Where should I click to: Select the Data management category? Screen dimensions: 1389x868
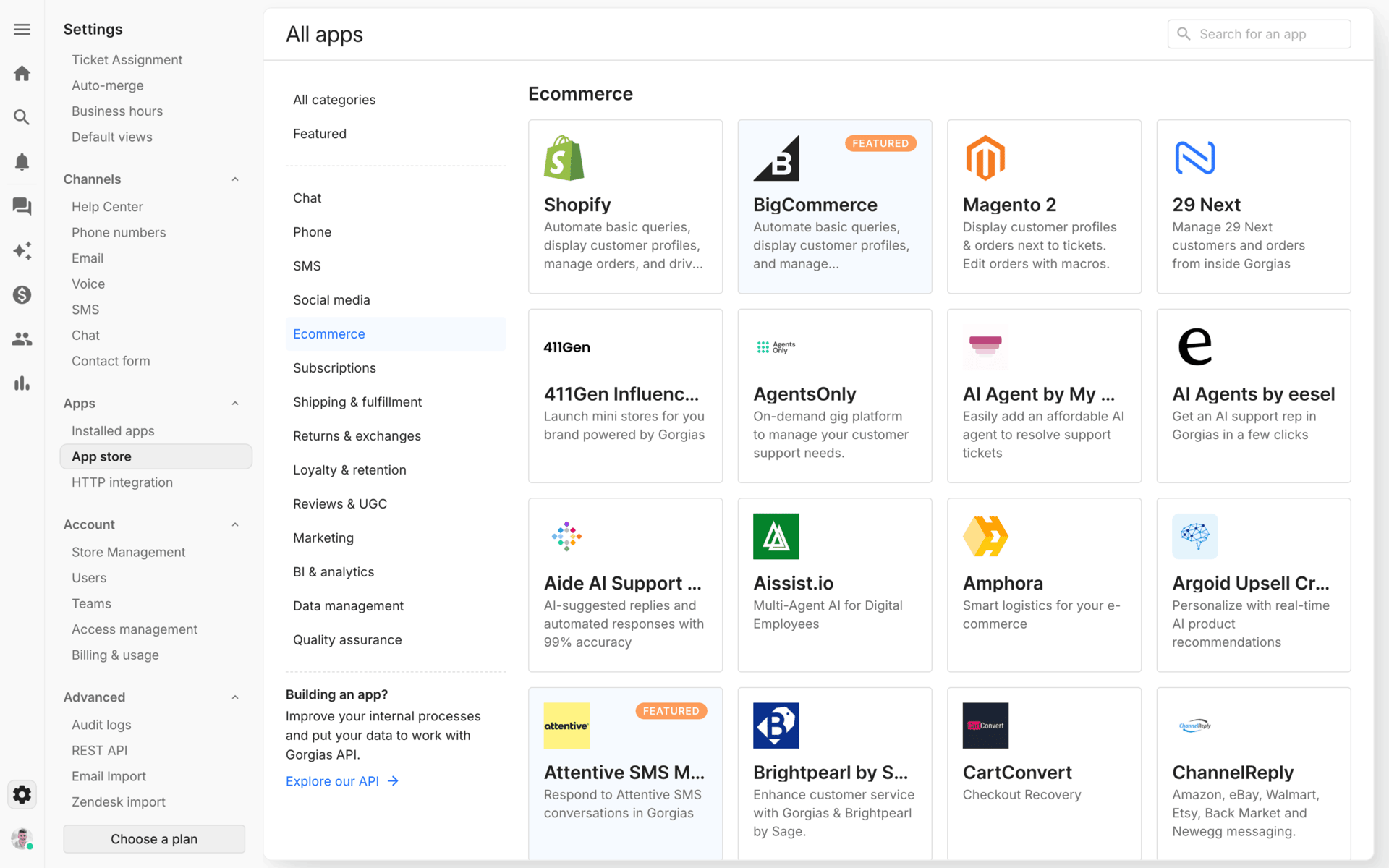coord(396,606)
